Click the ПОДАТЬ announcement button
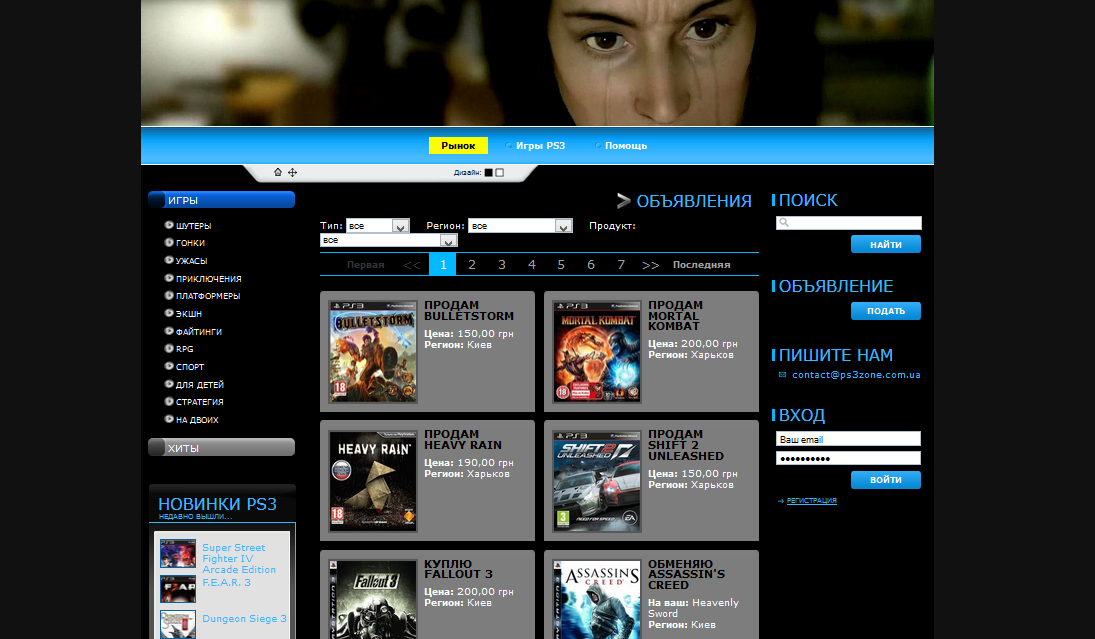 [x=885, y=311]
